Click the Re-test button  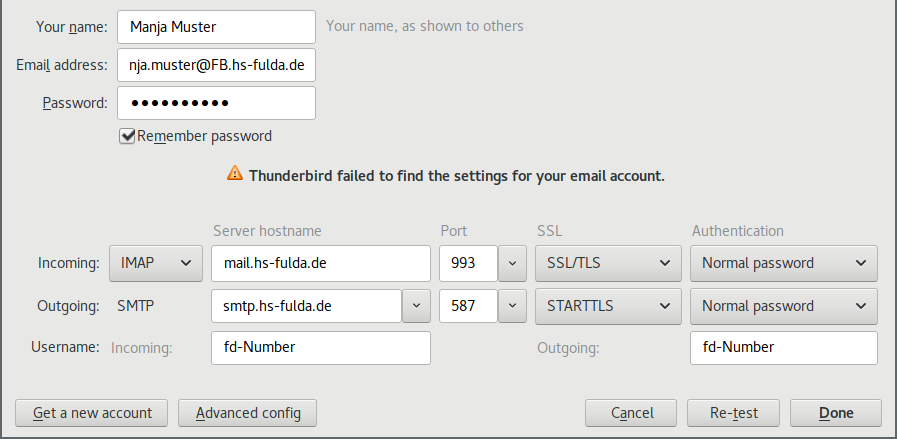(x=733, y=412)
